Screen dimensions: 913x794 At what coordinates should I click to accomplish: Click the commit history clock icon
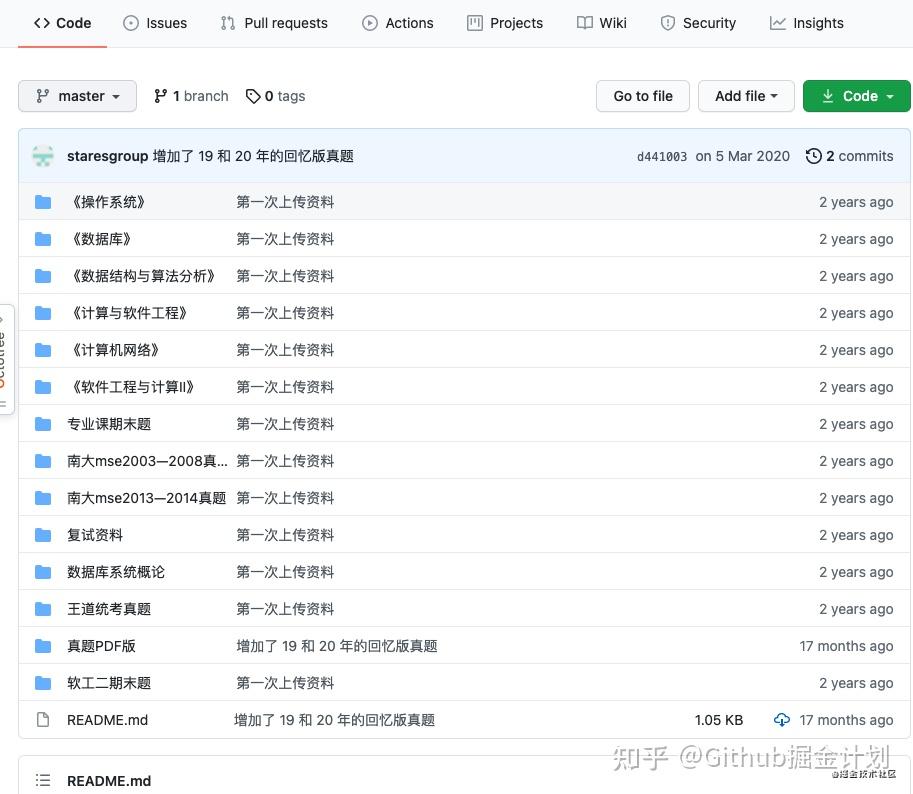[x=813, y=156]
